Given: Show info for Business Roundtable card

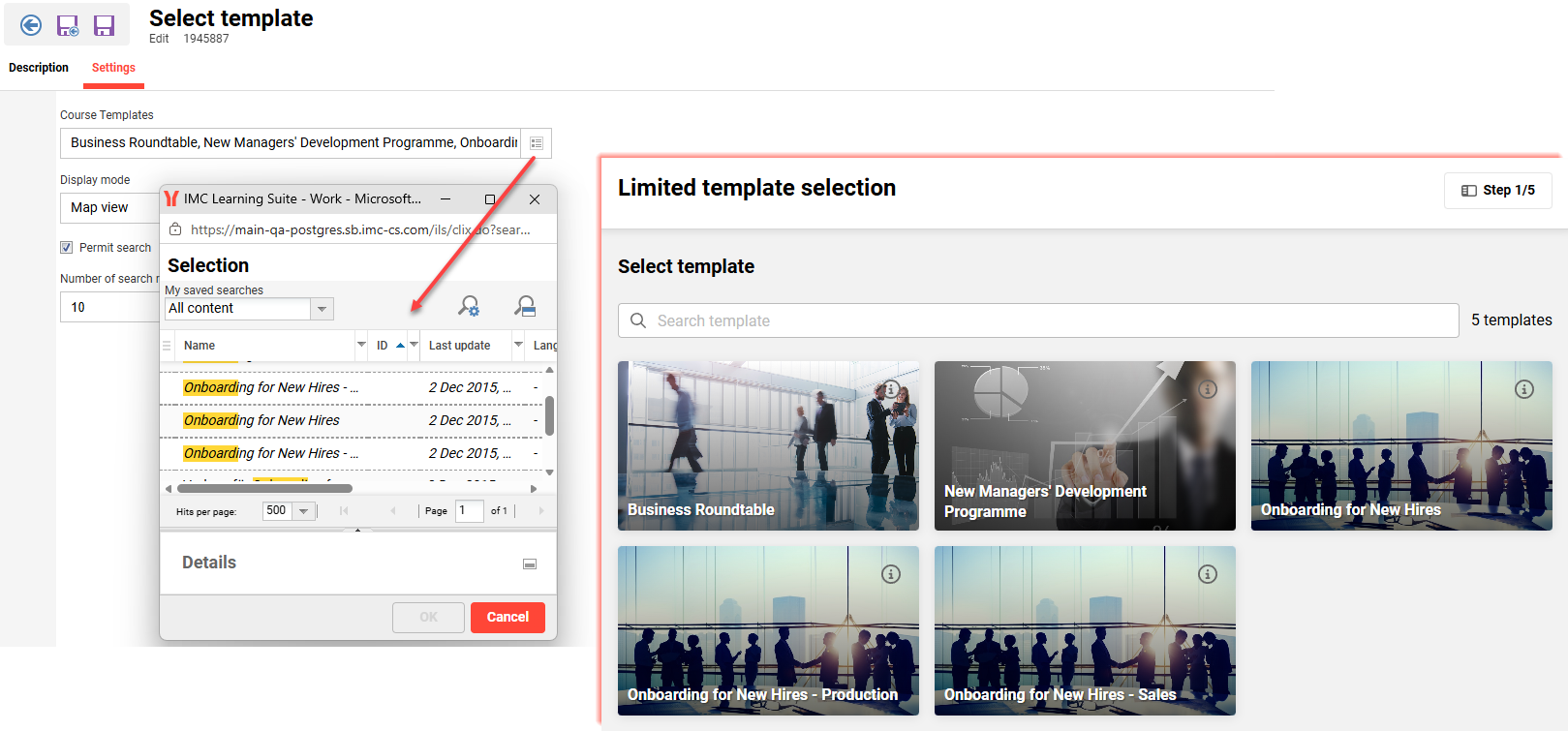Looking at the screenshot, I should click(890, 389).
